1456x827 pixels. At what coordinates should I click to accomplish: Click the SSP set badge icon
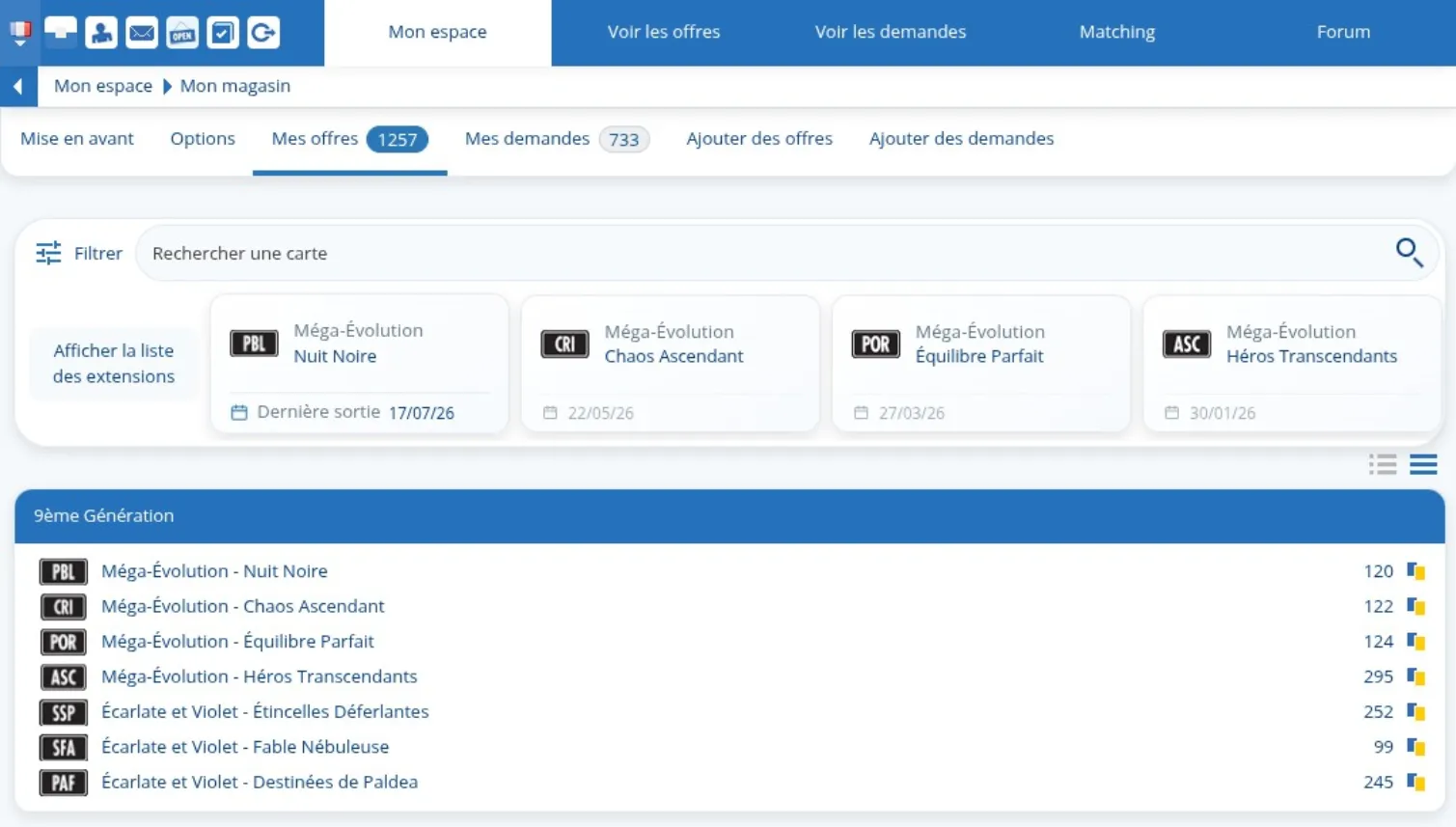(x=64, y=712)
